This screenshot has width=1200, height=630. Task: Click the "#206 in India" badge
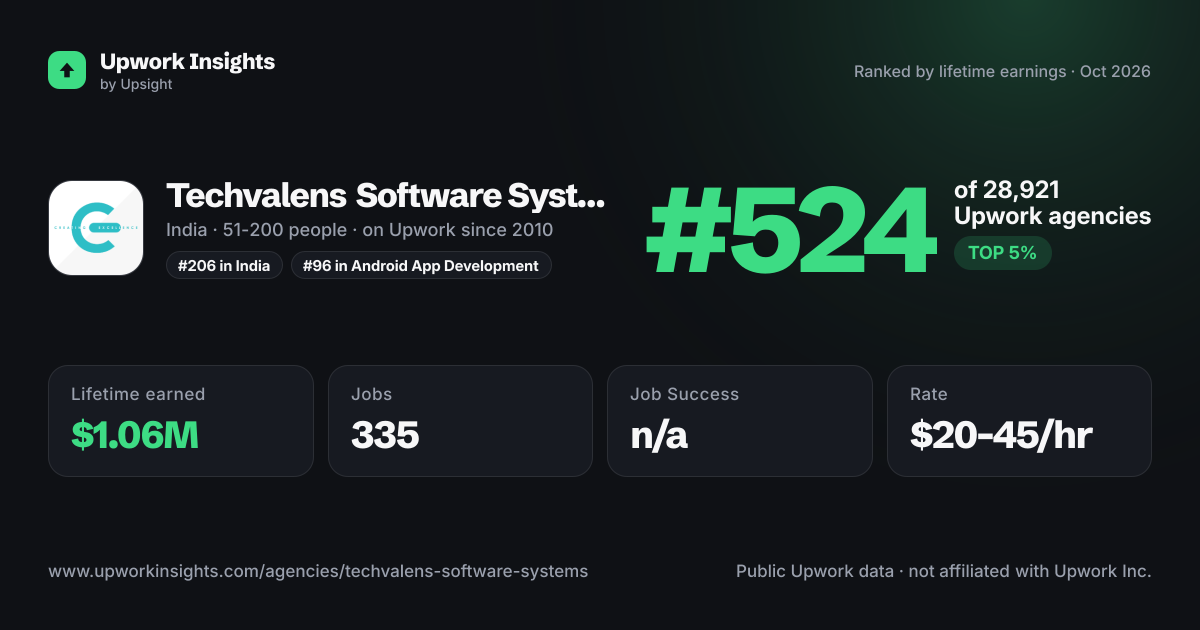[224, 266]
